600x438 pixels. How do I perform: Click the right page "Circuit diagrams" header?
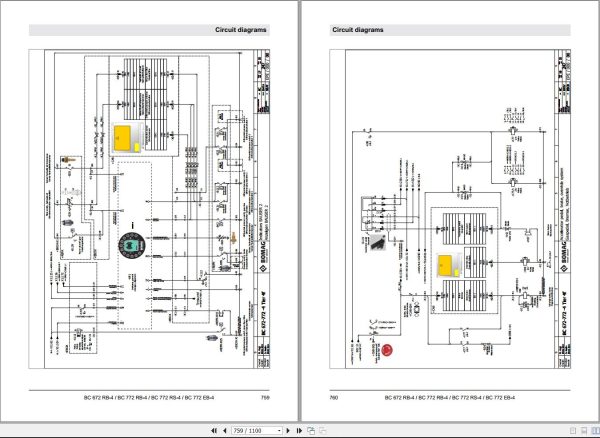358,30
